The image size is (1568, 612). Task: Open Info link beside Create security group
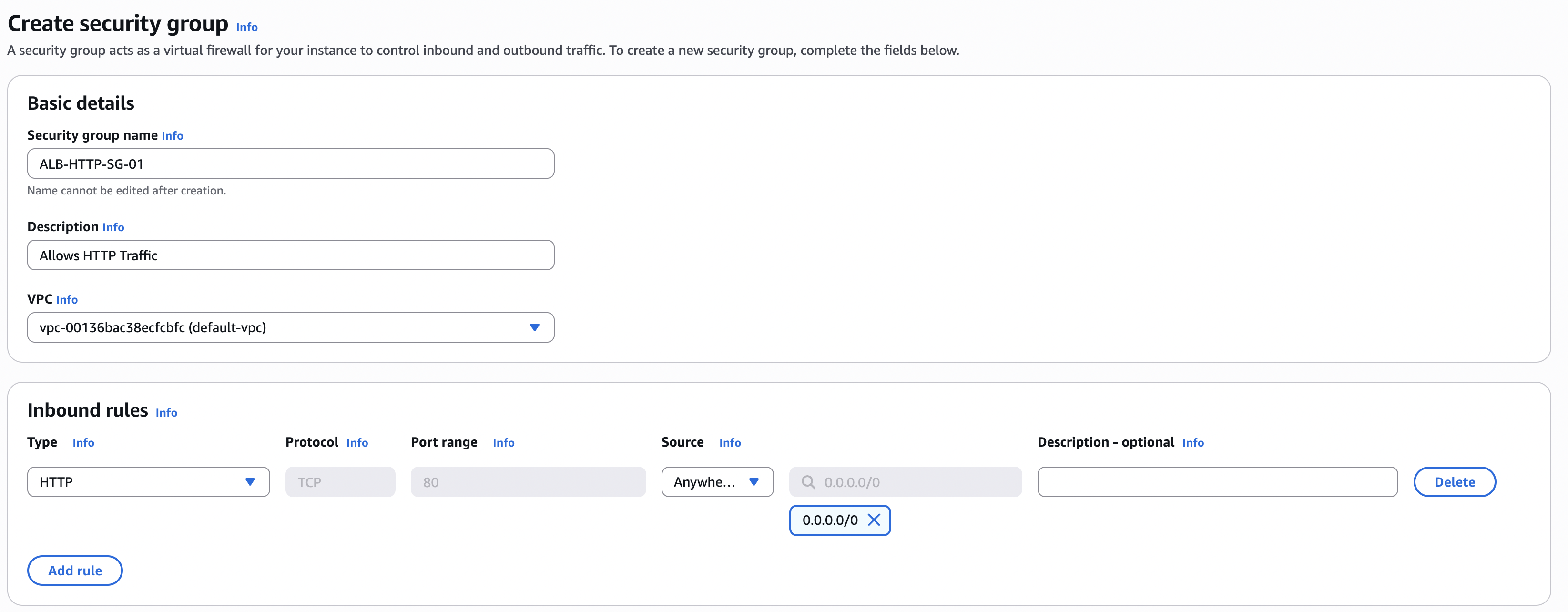(246, 27)
